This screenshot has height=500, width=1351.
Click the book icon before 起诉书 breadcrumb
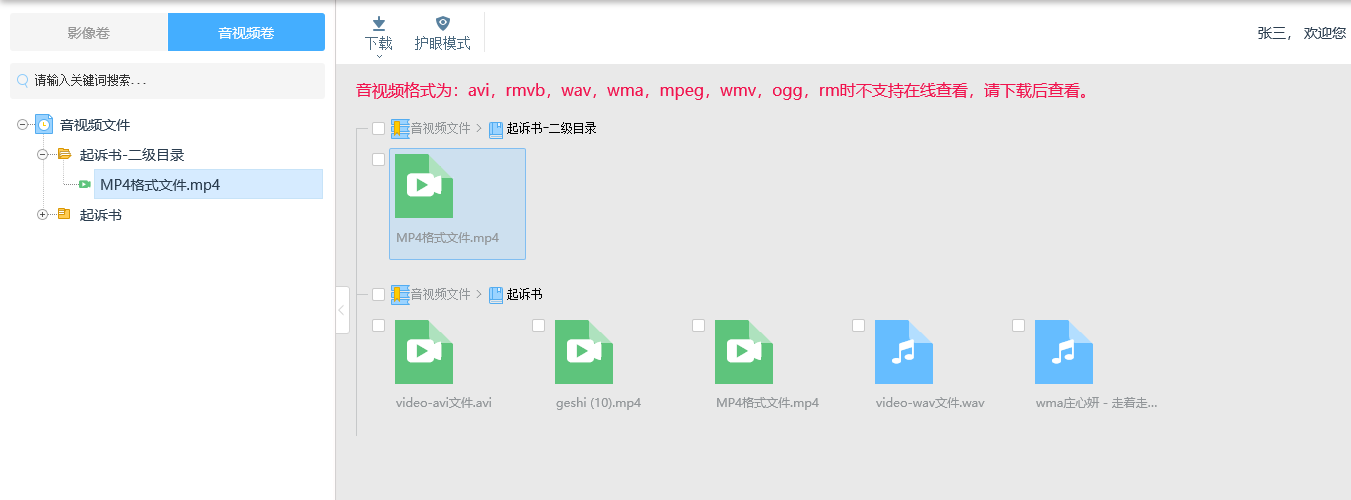(x=496, y=294)
